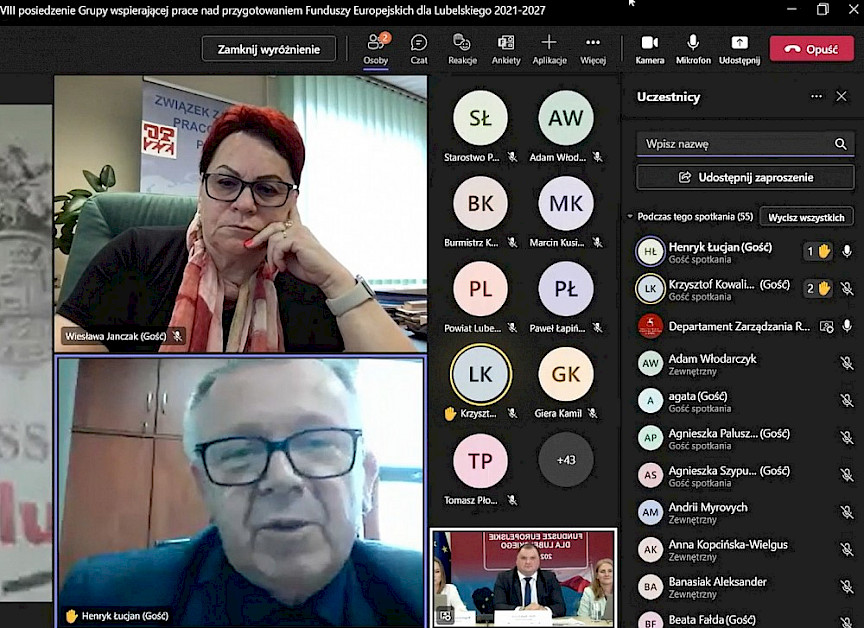This screenshot has height=628, width=864.
Task: Select the AW Adam Włod participant tile
Action: coord(566,127)
